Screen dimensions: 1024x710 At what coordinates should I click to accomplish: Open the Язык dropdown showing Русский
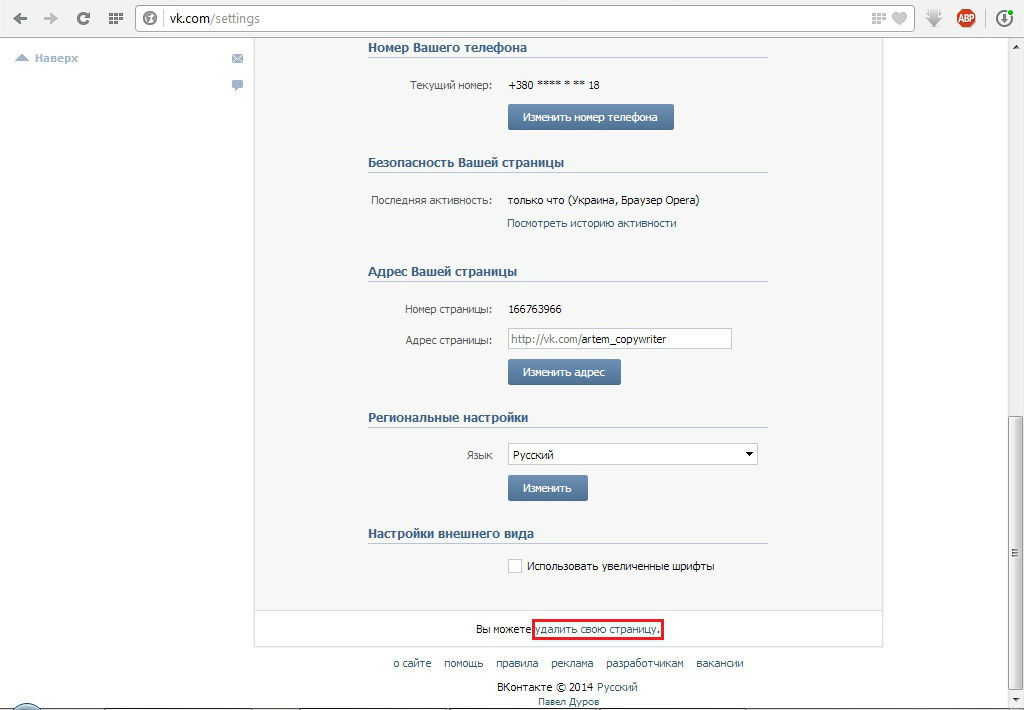click(x=633, y=455)
